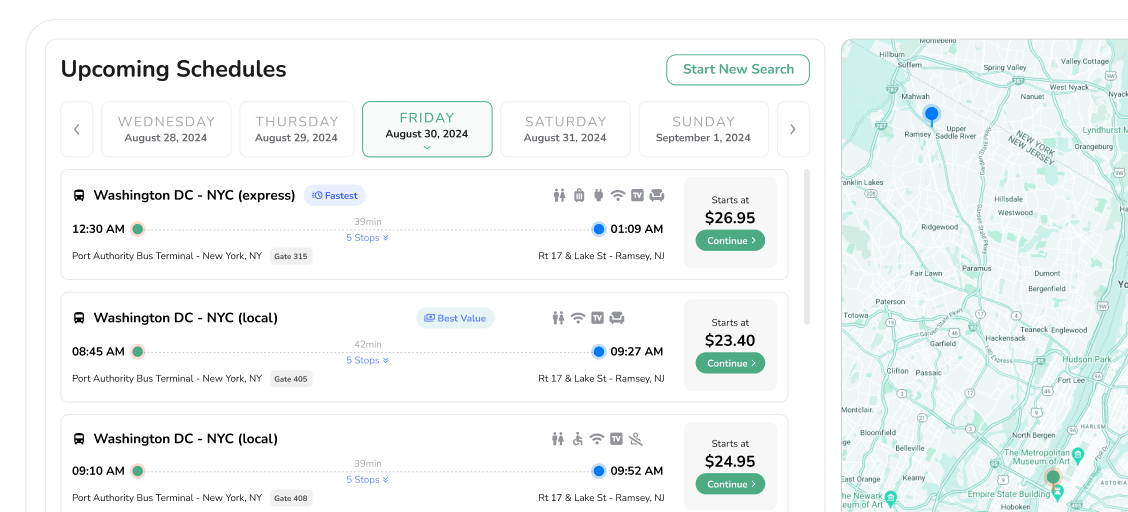The image size is (1128, 512).
Task: Click the restroom icon on express route
Action: [x=560, y=195]
